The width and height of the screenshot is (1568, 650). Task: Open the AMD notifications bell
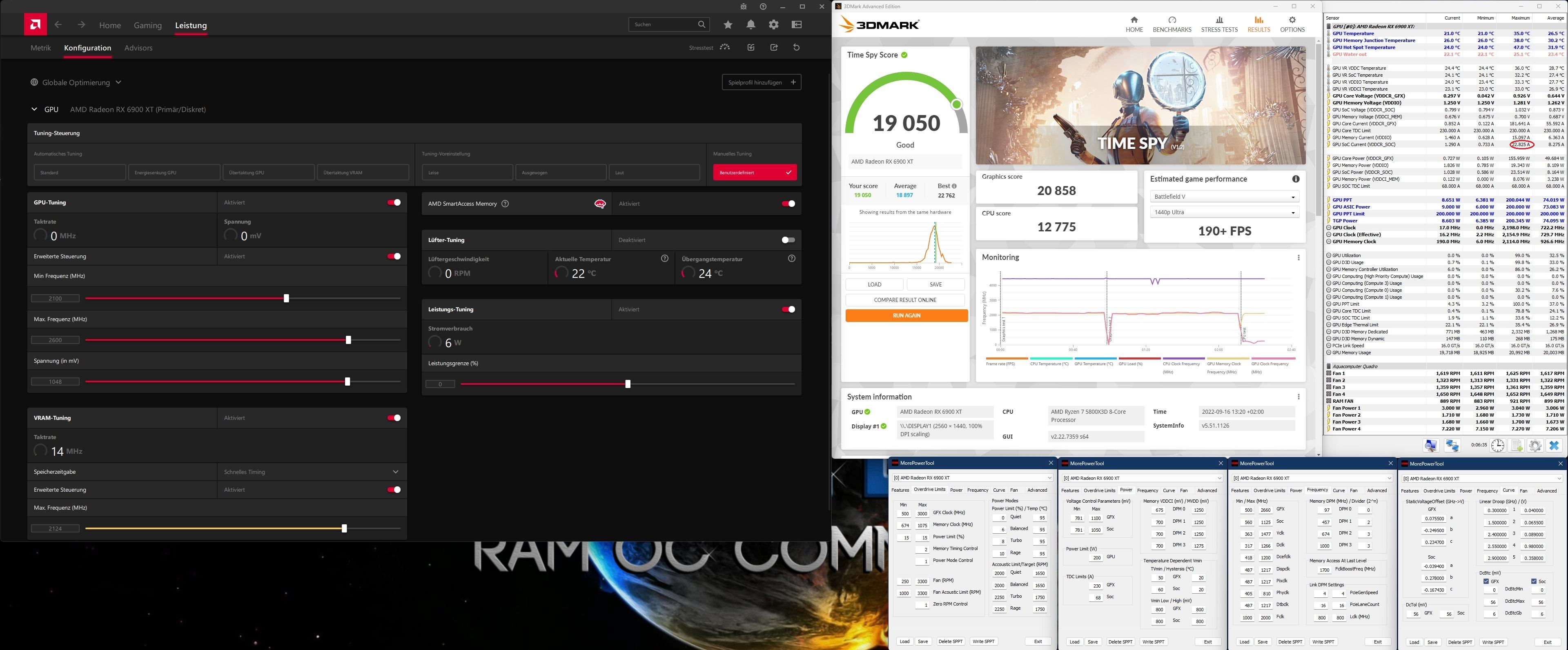751,24
